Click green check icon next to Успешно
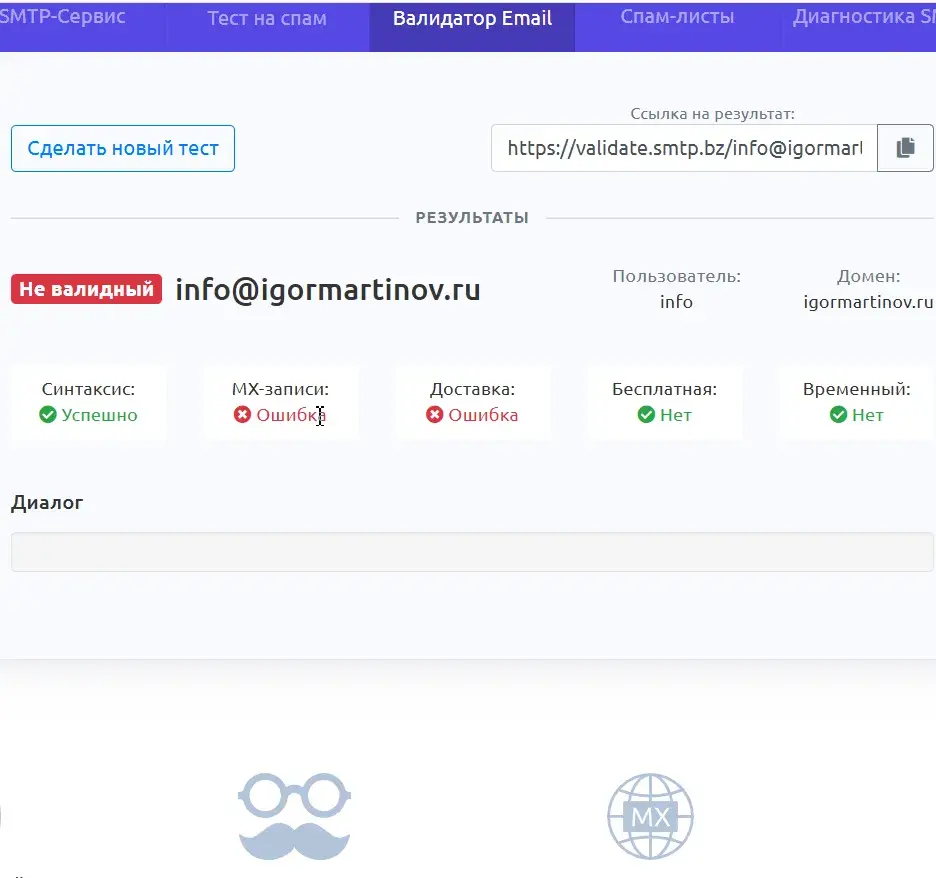 tap(48, 414)
